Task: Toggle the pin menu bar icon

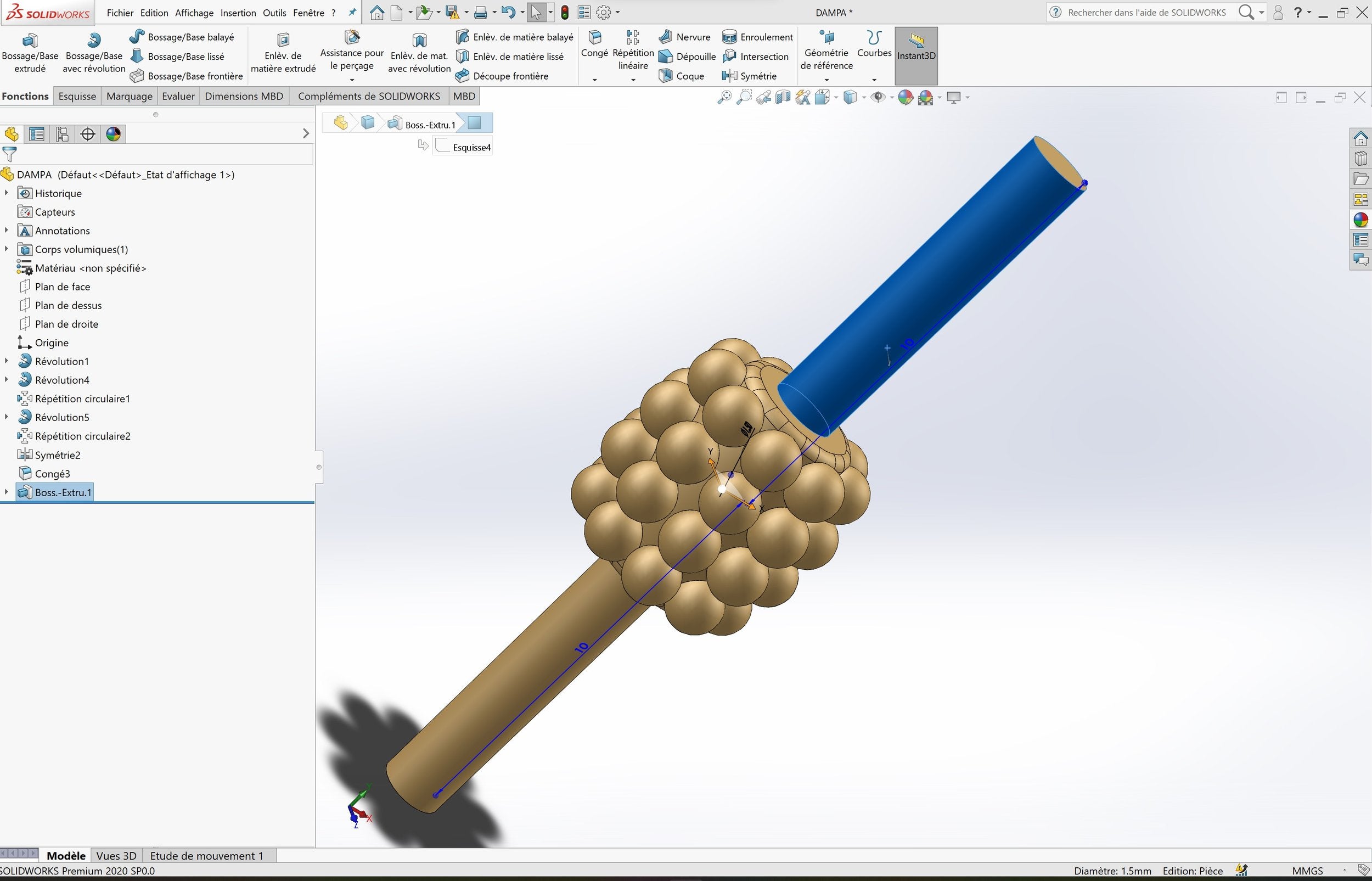Action: [x=352, y=12]
